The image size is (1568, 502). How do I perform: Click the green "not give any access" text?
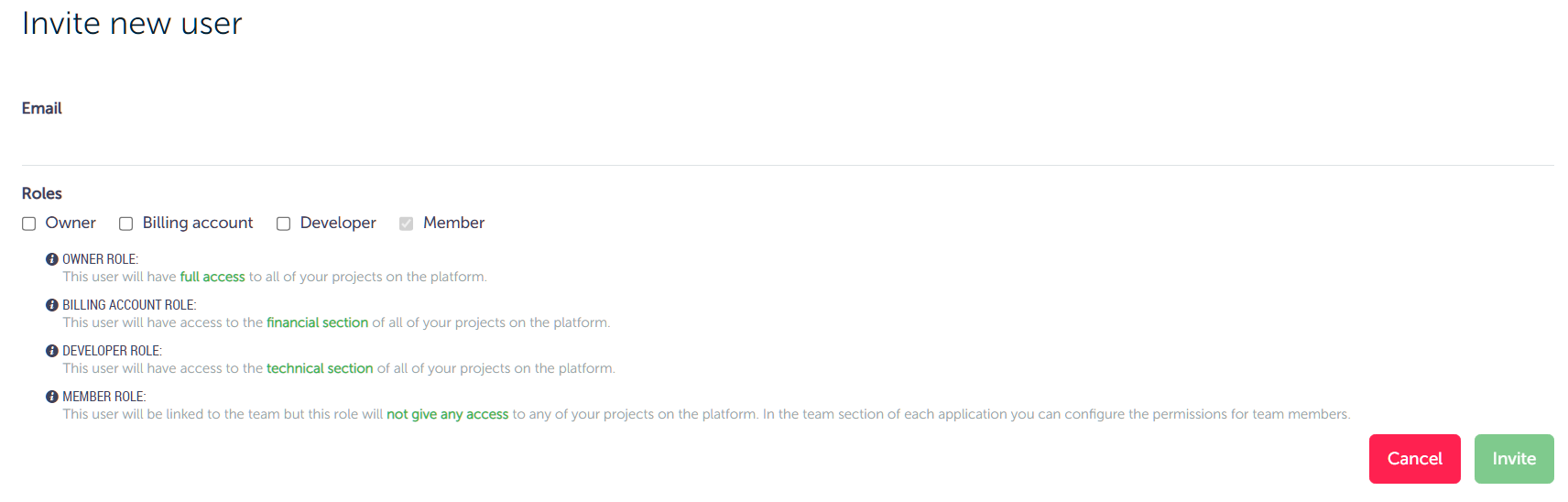click(x=447, y=414)
